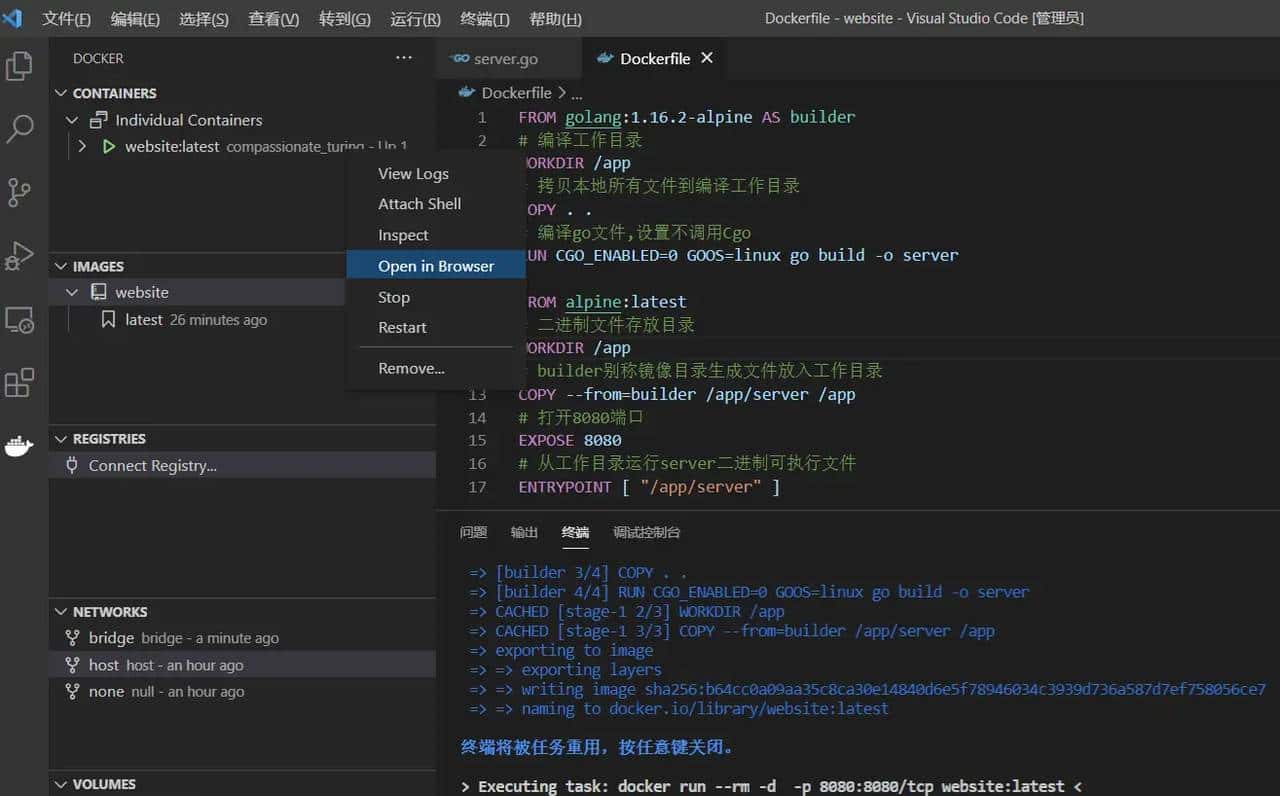
Task: Choose Open in Browser from context menu
Action: pos(436,265)
